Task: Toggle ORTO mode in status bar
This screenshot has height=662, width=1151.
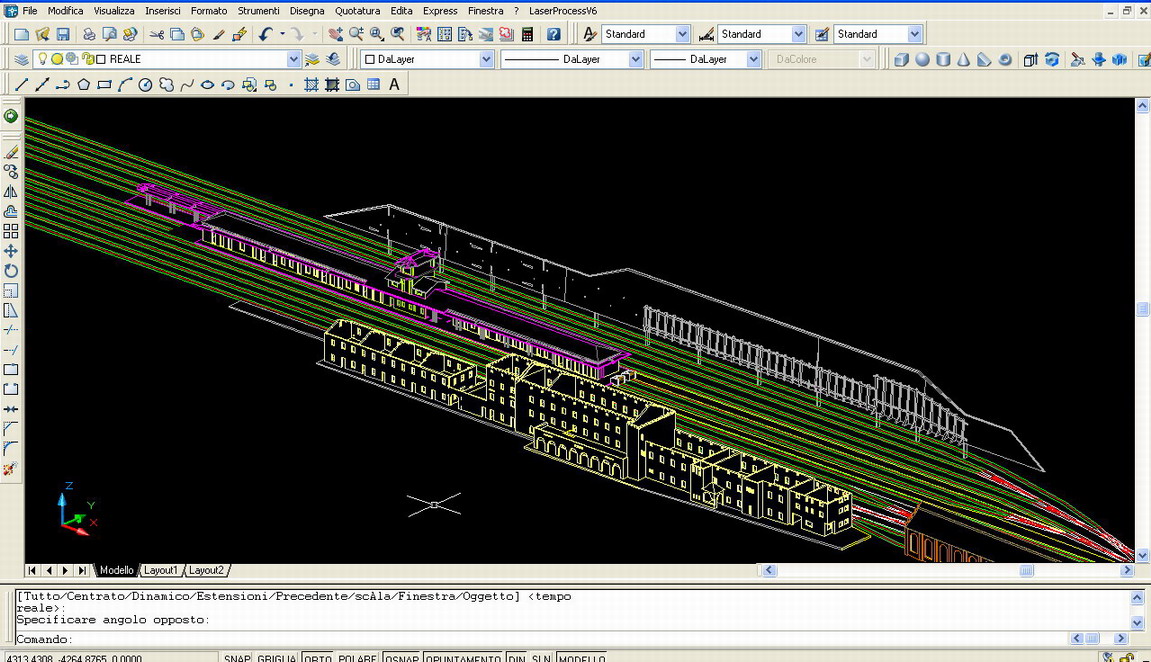Action: pyautogui.click(x=317, y=658)
